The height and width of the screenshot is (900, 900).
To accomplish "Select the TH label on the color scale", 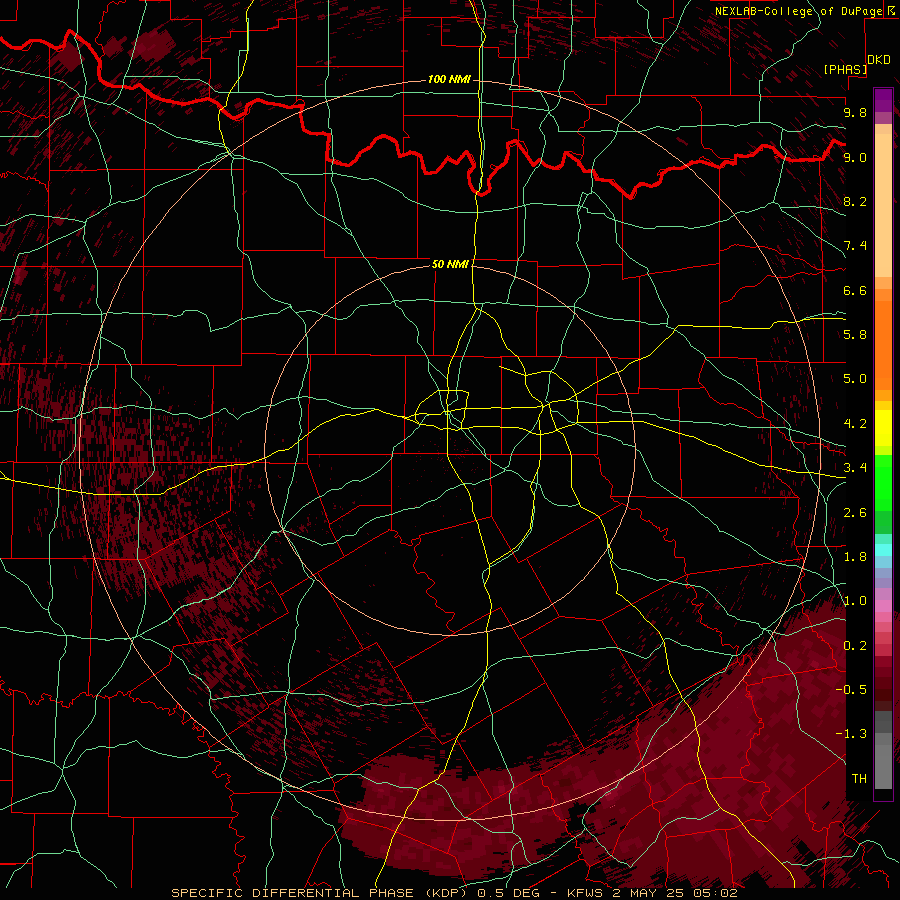I will 859,779.
